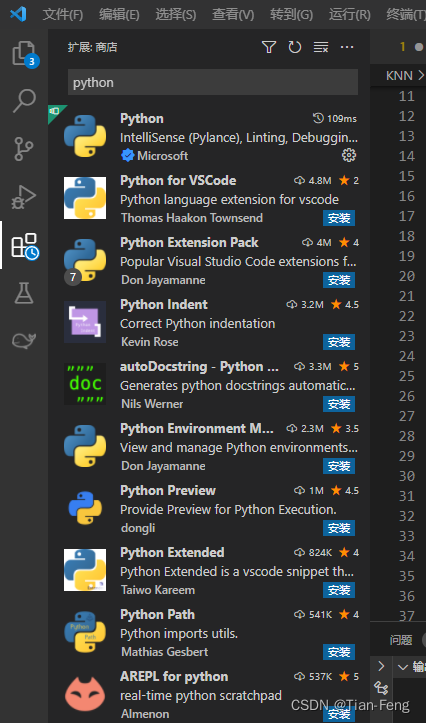
Task: Open Run and Debug view
Action: coord(24,197)
